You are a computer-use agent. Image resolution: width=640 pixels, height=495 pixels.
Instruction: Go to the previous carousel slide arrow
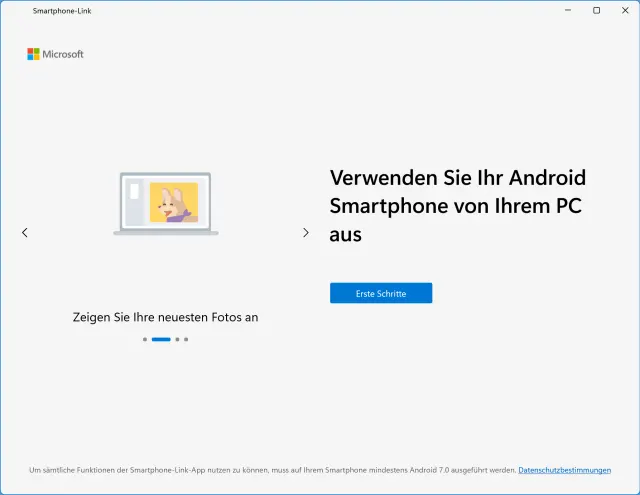click(25, 233)
